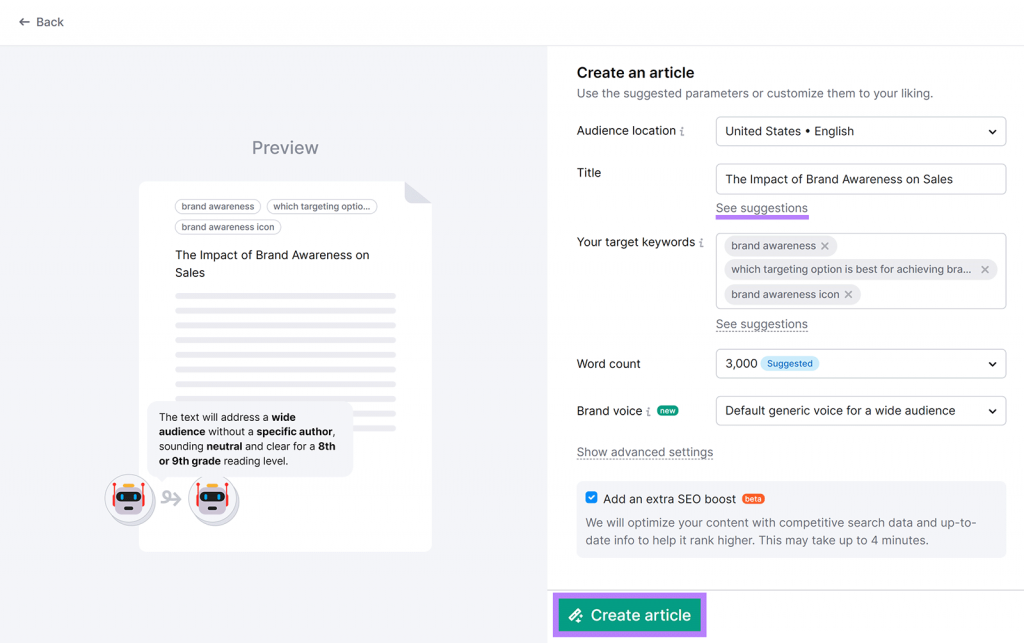This screenshot has height=643, width=1024.
Task: Click info icon beside Your target keywords
Action: coord(701,243)
